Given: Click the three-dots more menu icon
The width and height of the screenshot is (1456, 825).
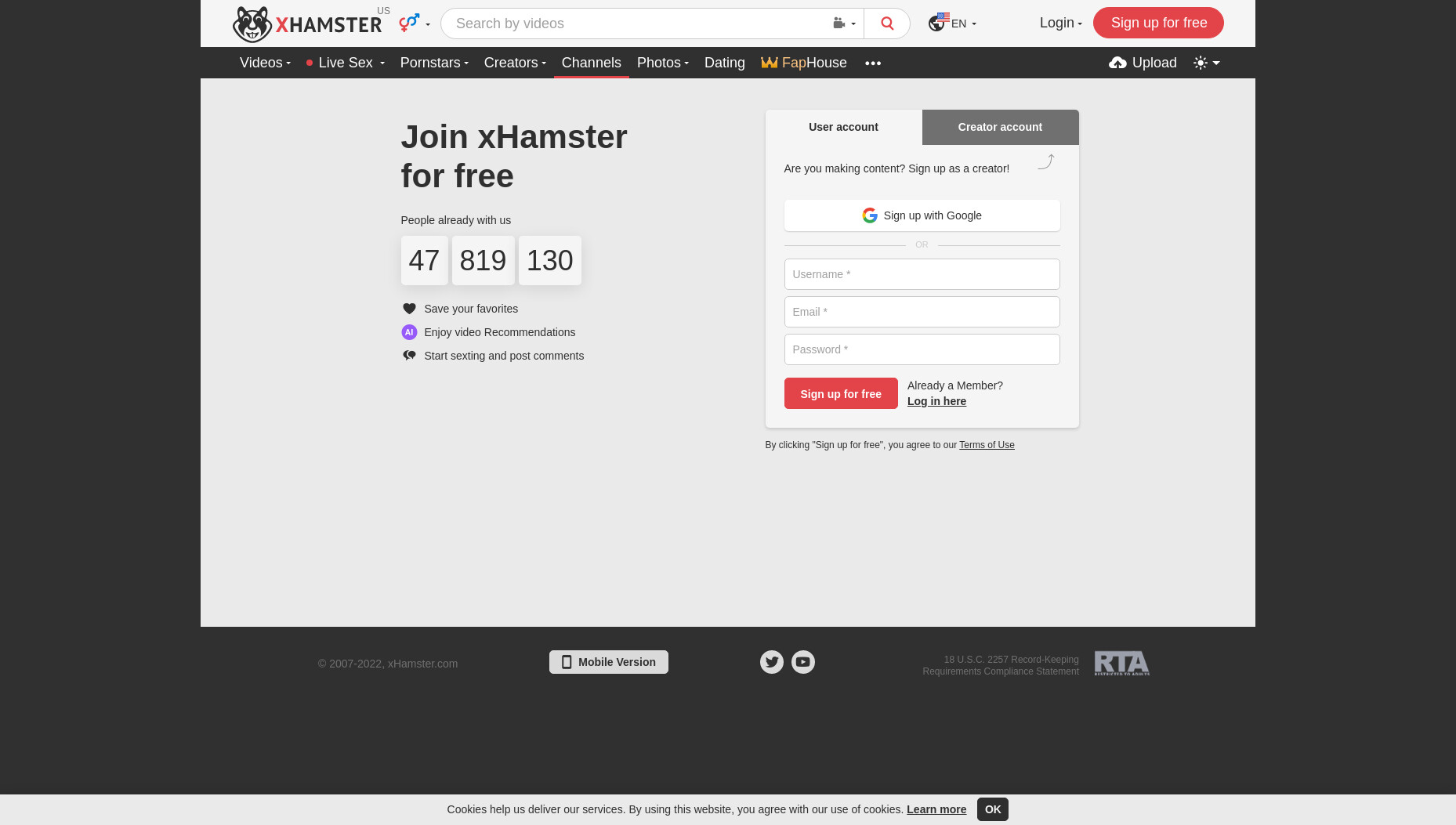Looking at the screenshot, I should [873, 63].
